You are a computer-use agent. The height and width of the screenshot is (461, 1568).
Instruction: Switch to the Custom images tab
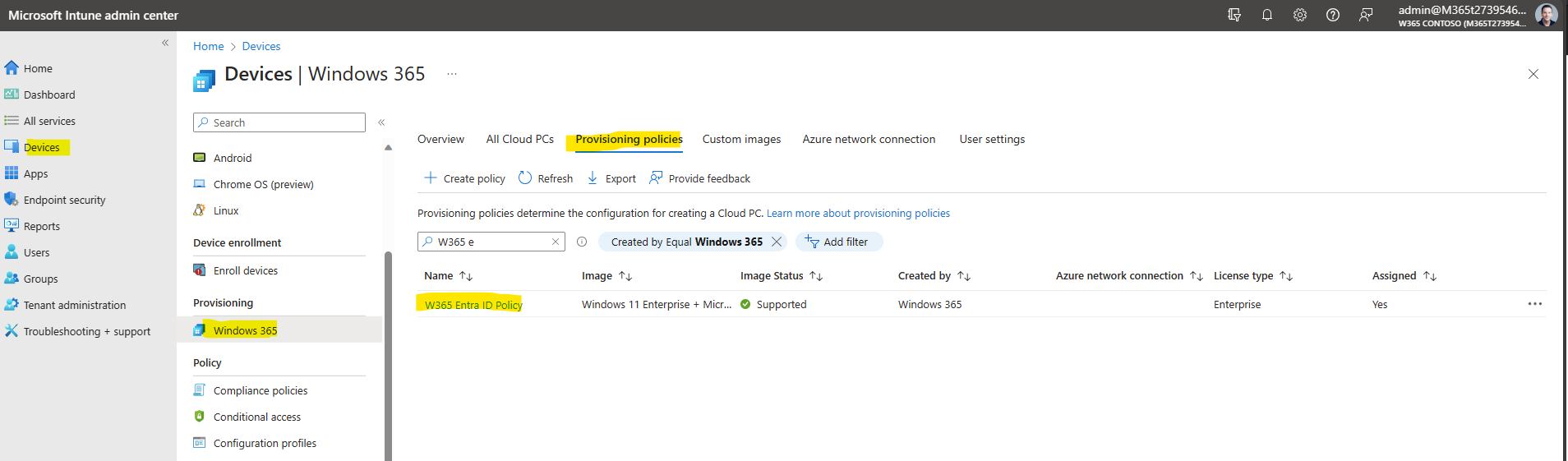tap(741, 139)
